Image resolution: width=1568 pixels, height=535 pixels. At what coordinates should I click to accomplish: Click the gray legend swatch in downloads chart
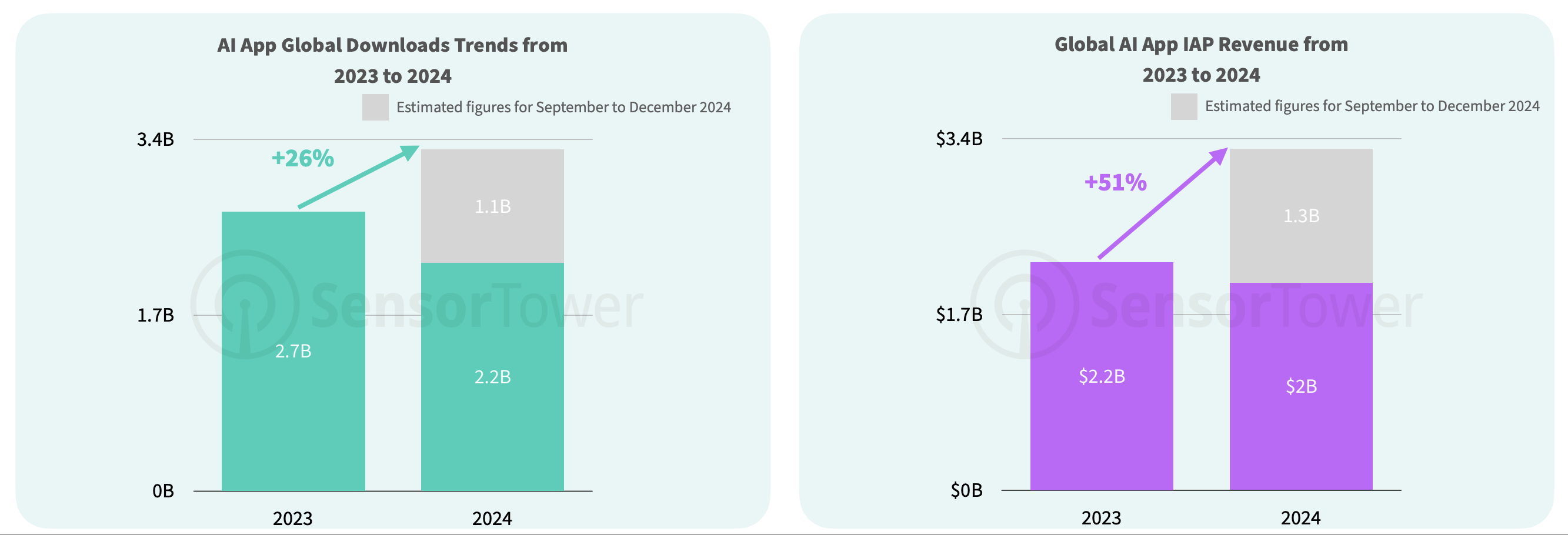click(375, 107)
